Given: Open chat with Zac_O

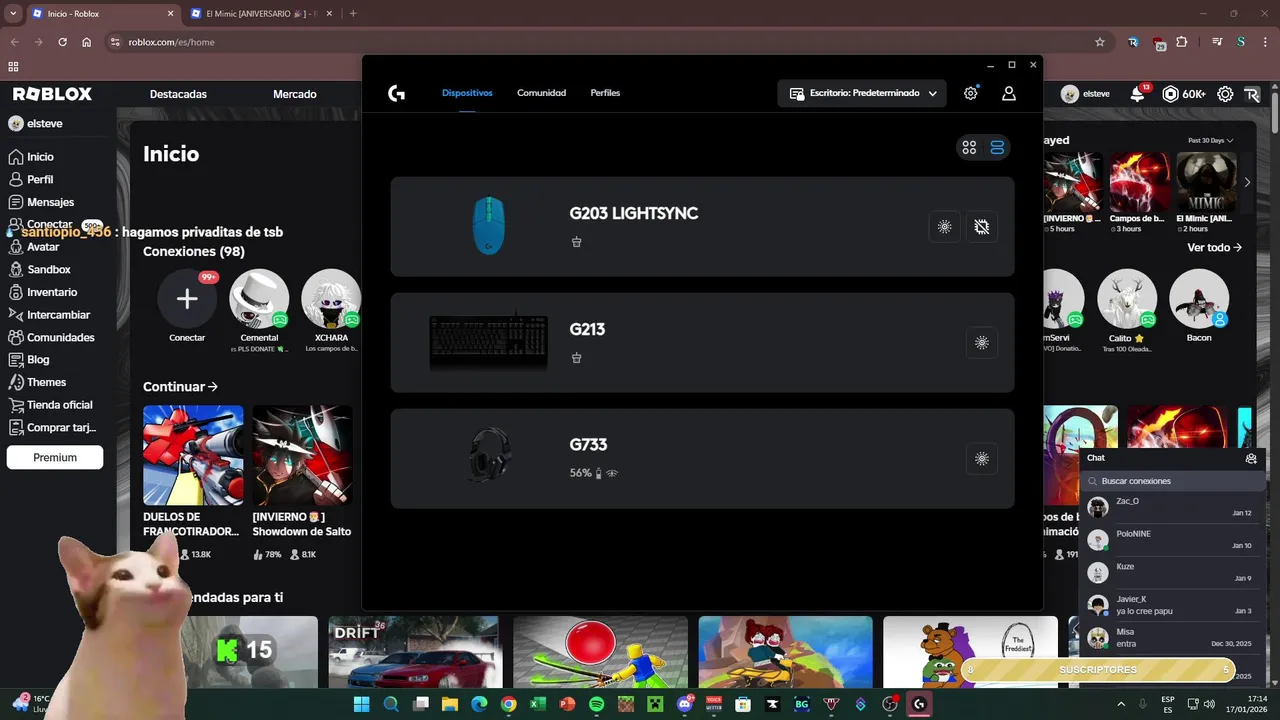Looking at the screenshot, I should (x=1172, y=507).
